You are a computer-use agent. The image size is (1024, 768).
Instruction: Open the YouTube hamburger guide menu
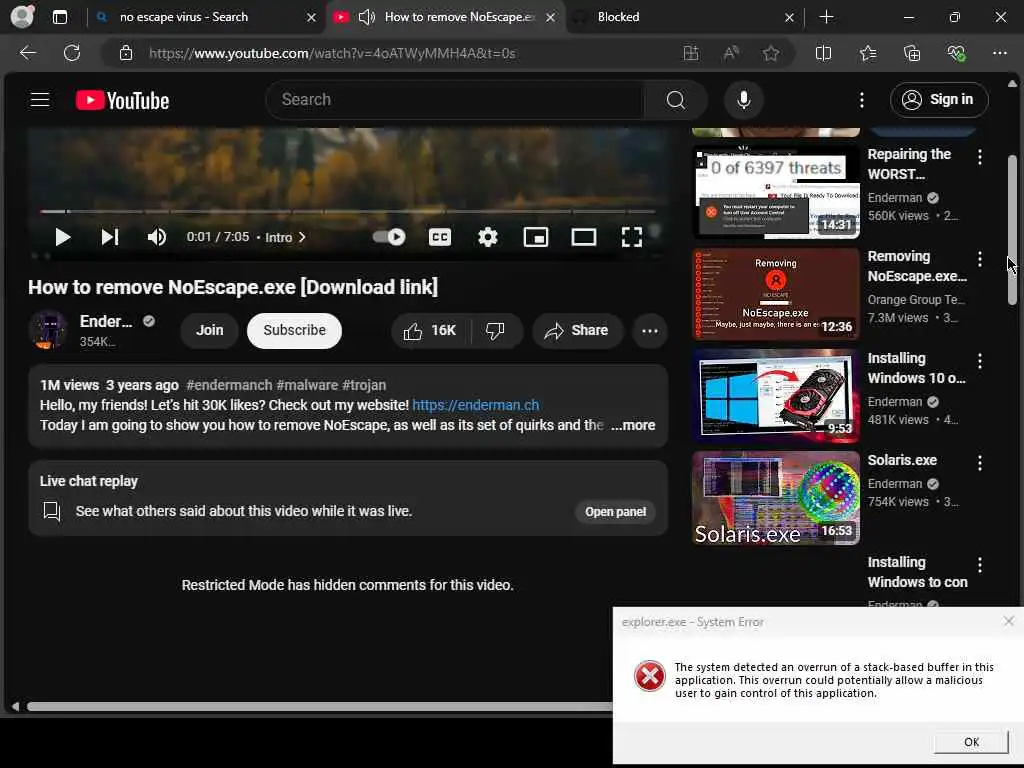40,100
